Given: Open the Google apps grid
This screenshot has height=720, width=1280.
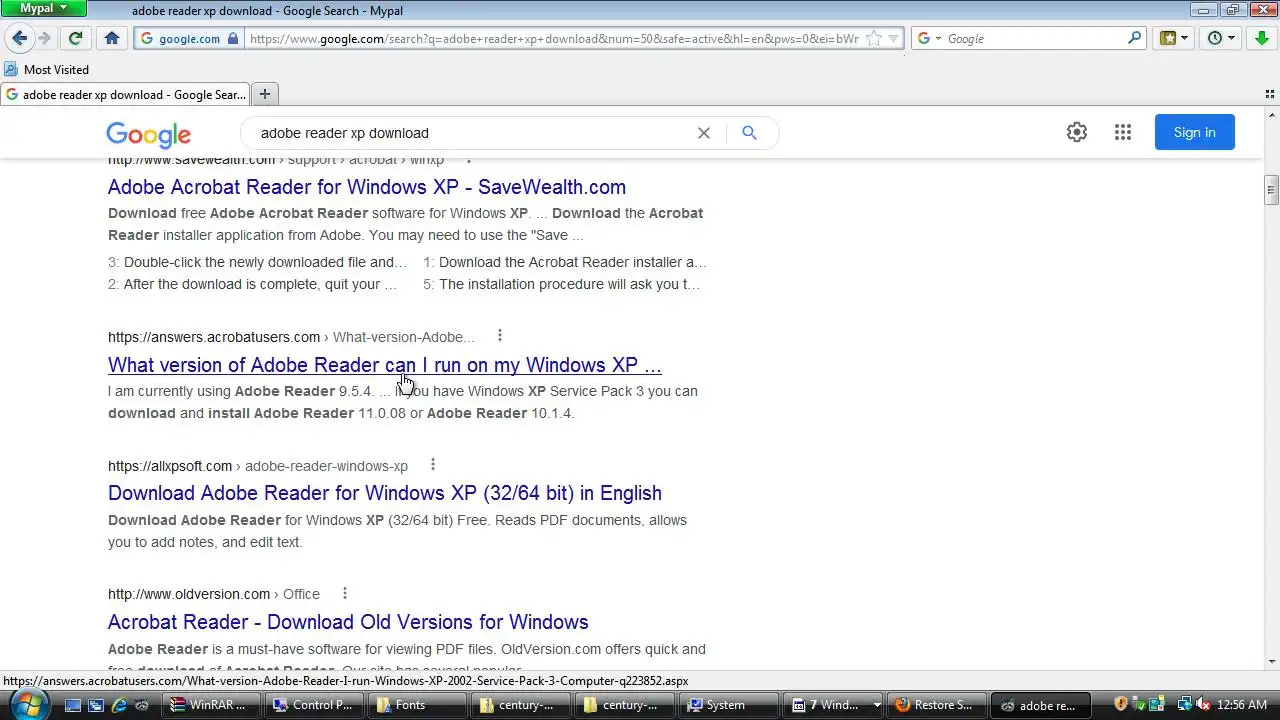Looking at the screenshot, I should [1123, 132].
